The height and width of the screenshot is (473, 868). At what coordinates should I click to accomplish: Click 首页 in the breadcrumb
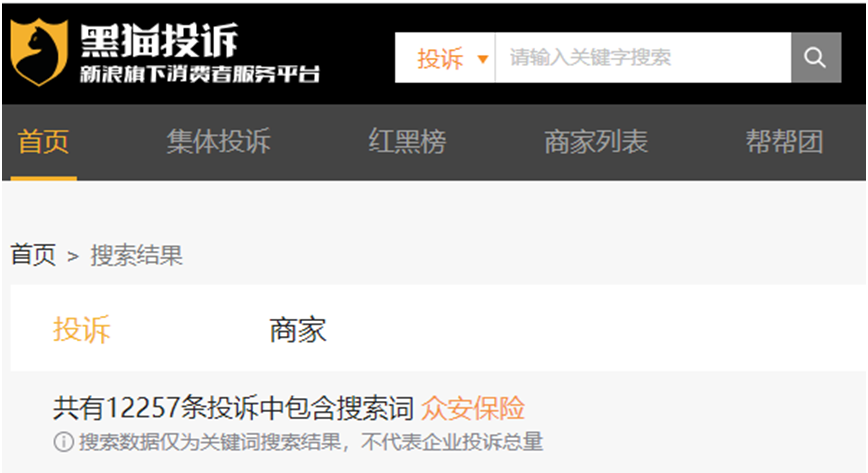click(33, 255)
